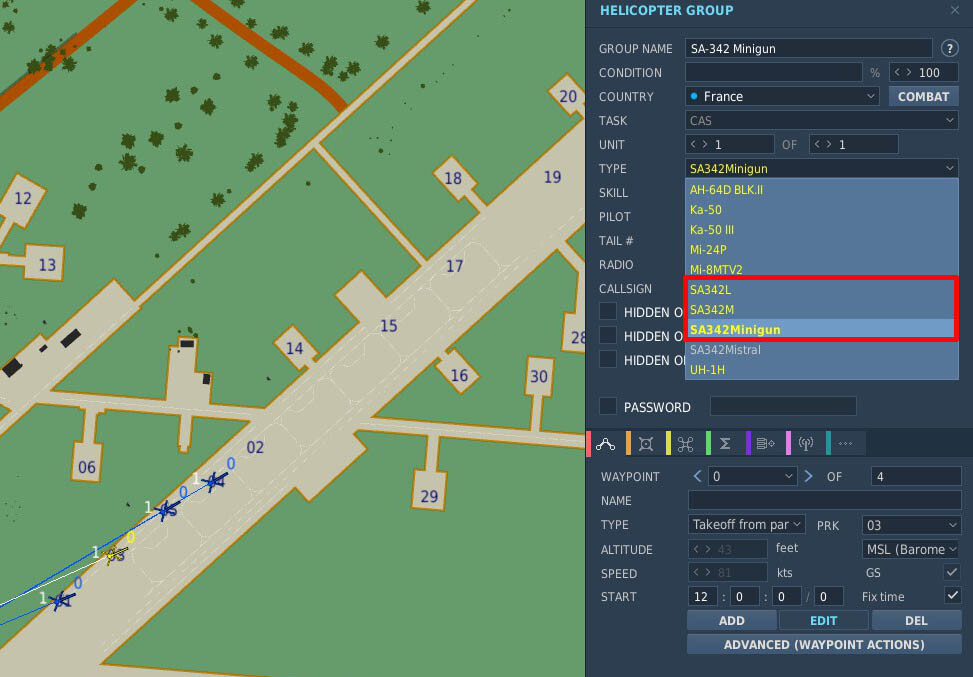Click the waypoint NAME field
The image size is (973, 677).
(x=824, y=500)
